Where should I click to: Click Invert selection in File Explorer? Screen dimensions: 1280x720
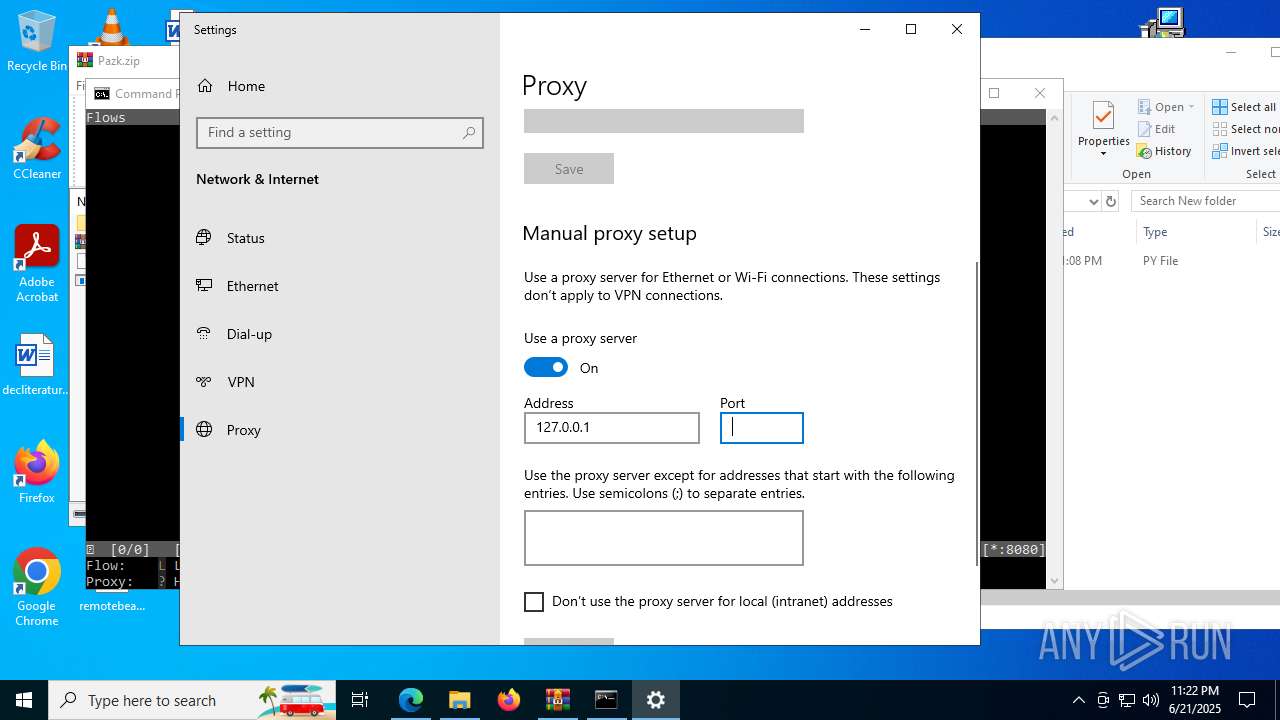[x=1246, y=151]
